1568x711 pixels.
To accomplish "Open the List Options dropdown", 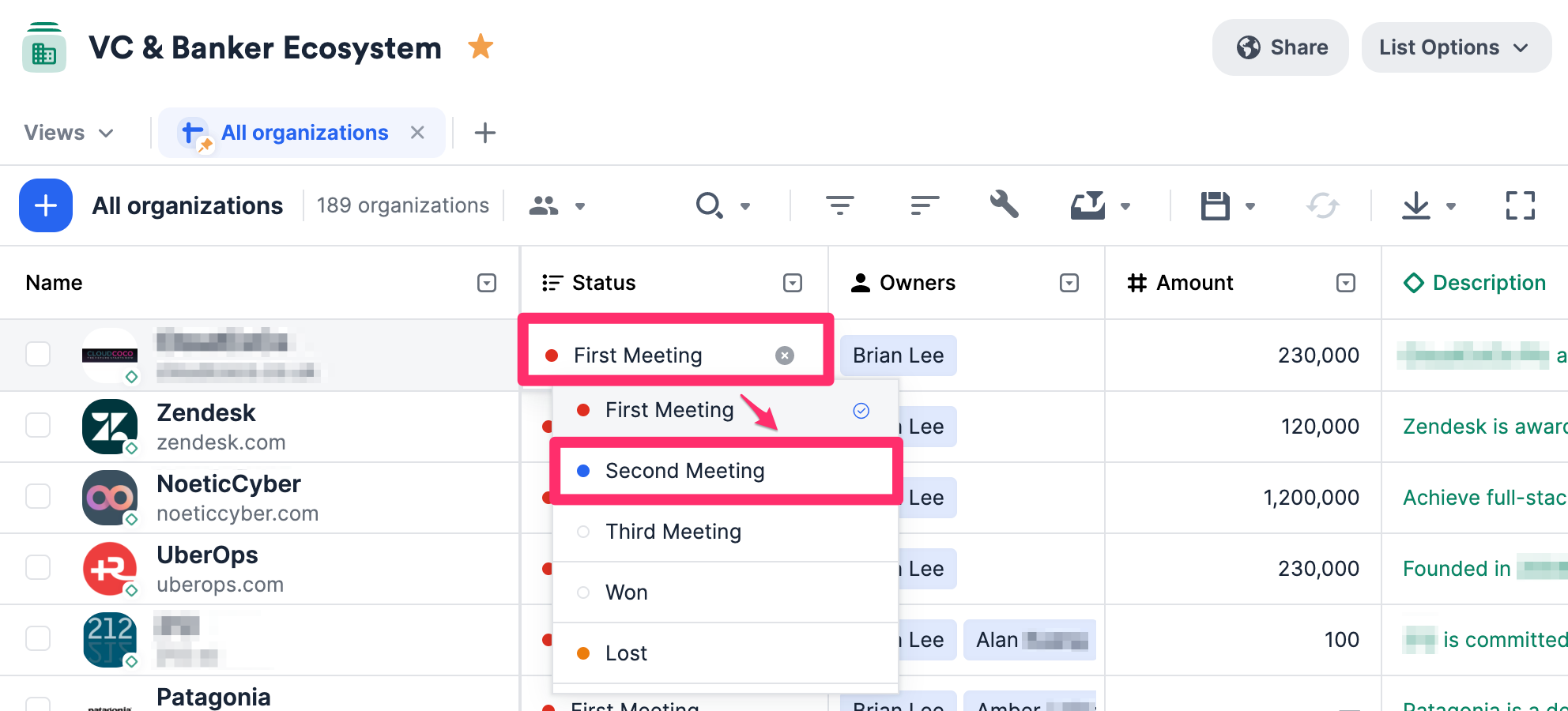I will 1455,47.
